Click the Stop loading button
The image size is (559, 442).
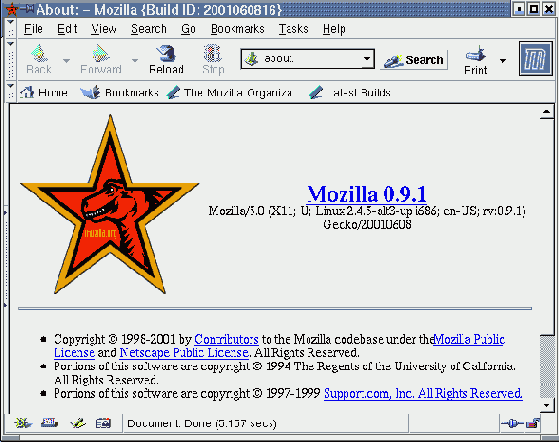tap(213, 60)
